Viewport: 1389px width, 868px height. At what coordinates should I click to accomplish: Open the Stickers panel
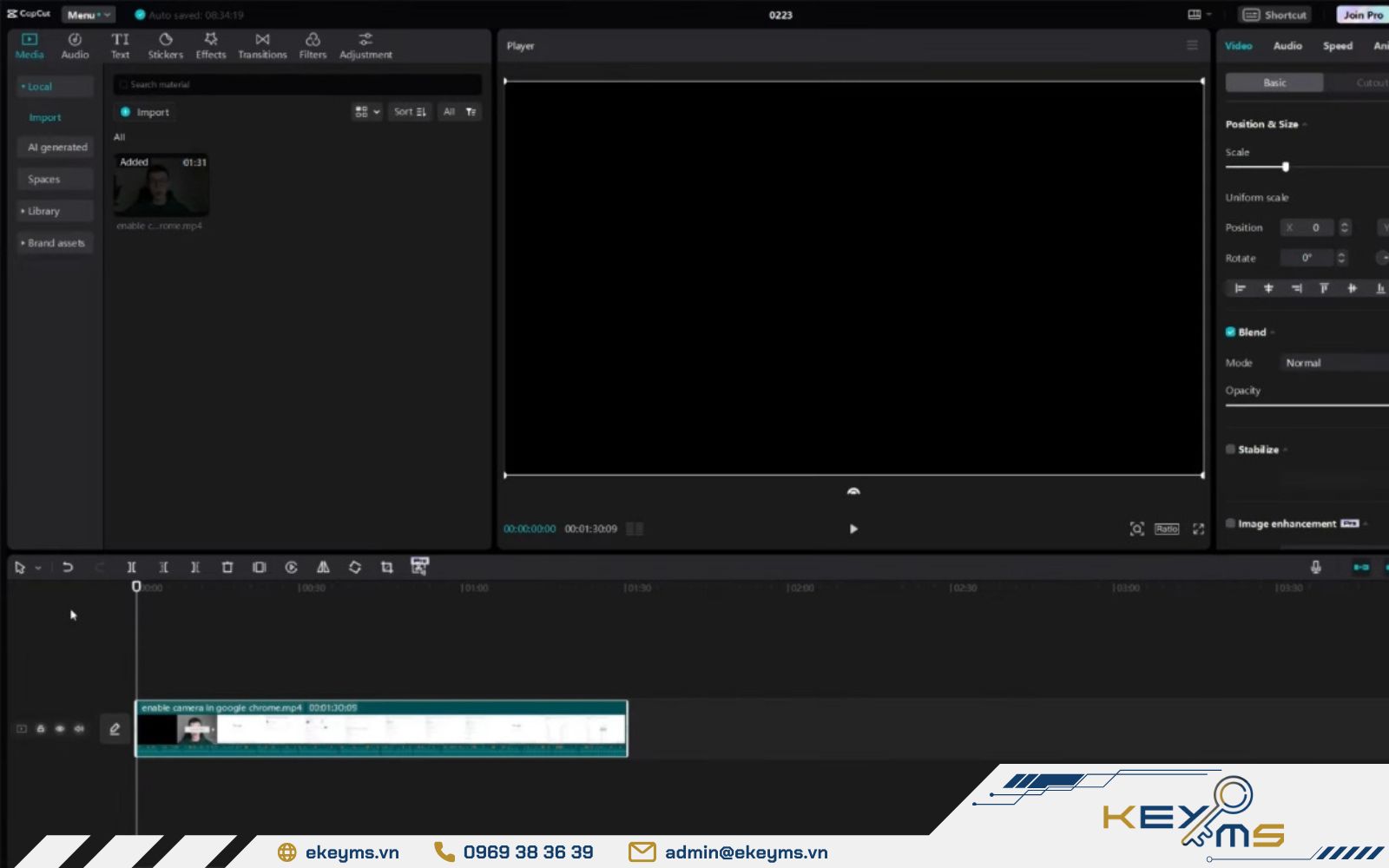[165, 46]
